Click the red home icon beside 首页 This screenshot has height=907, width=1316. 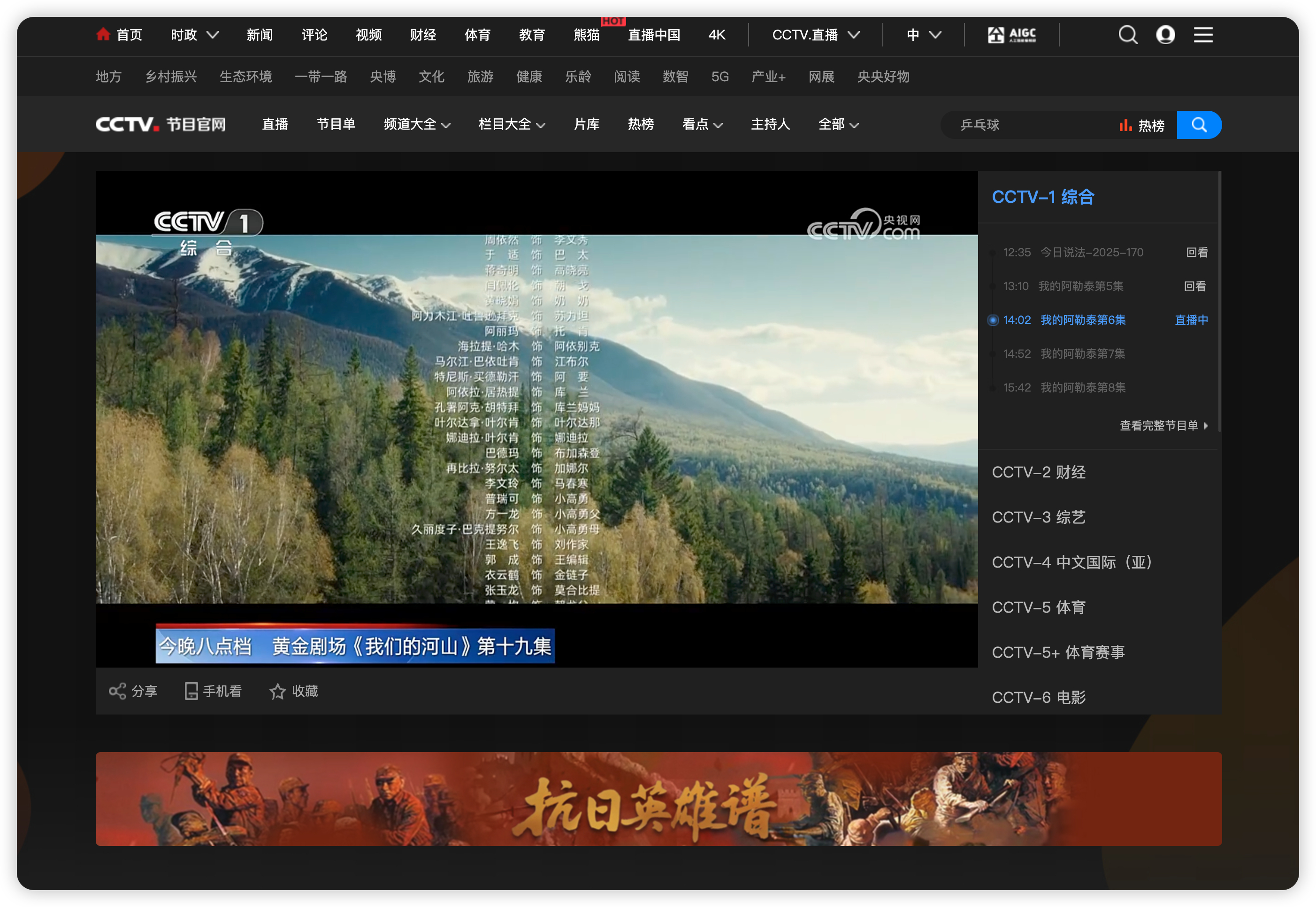(103, 35)
